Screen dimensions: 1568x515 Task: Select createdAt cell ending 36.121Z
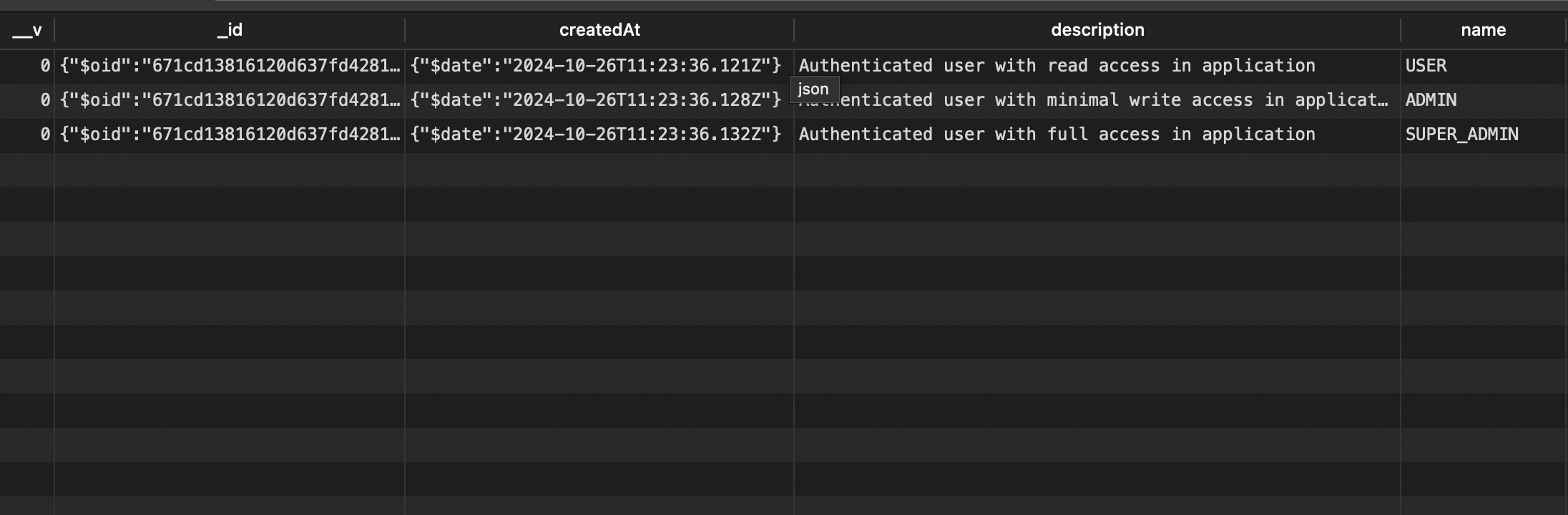599,66
